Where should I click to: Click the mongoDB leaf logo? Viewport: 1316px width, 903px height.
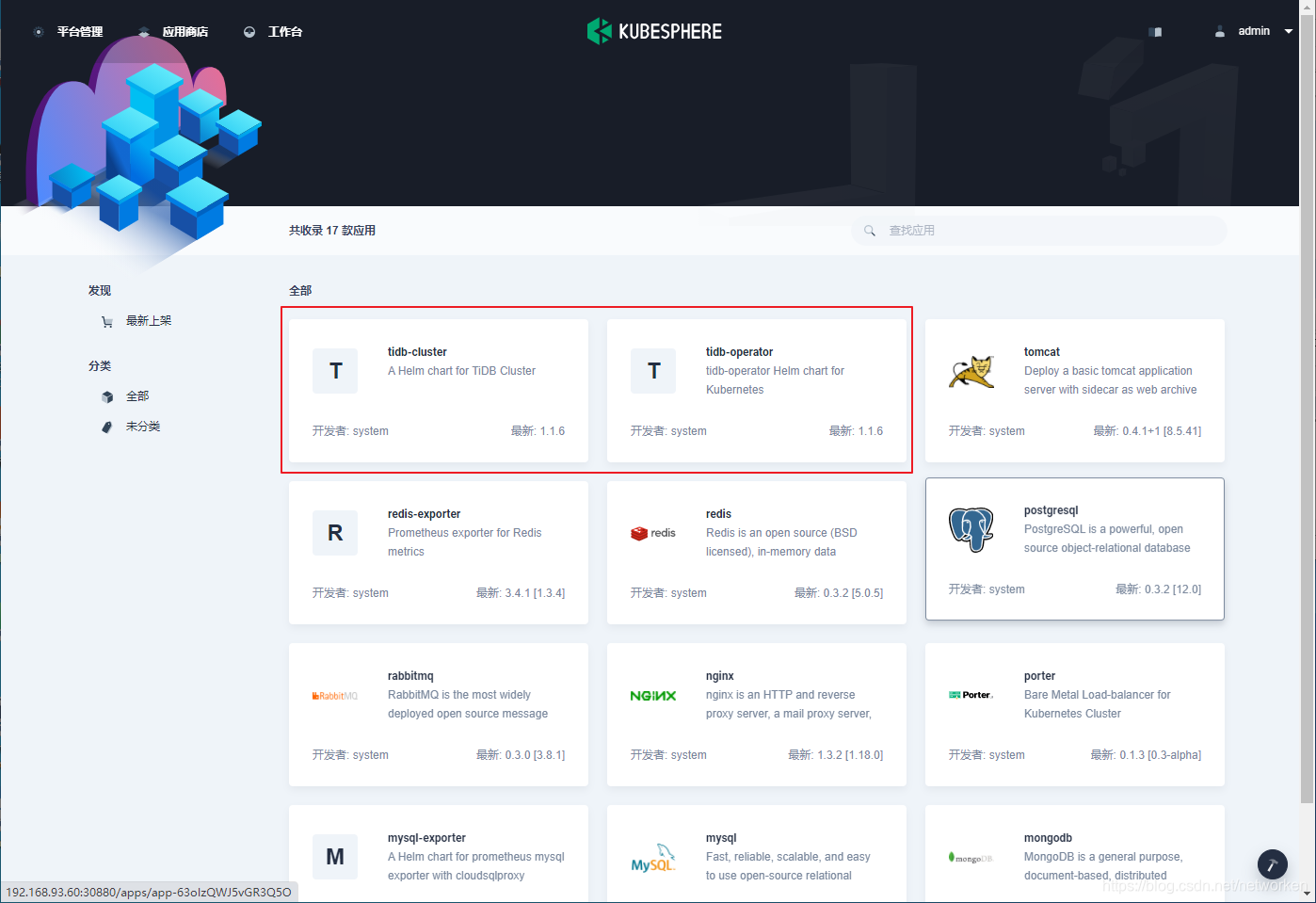[x=971, y=858]
